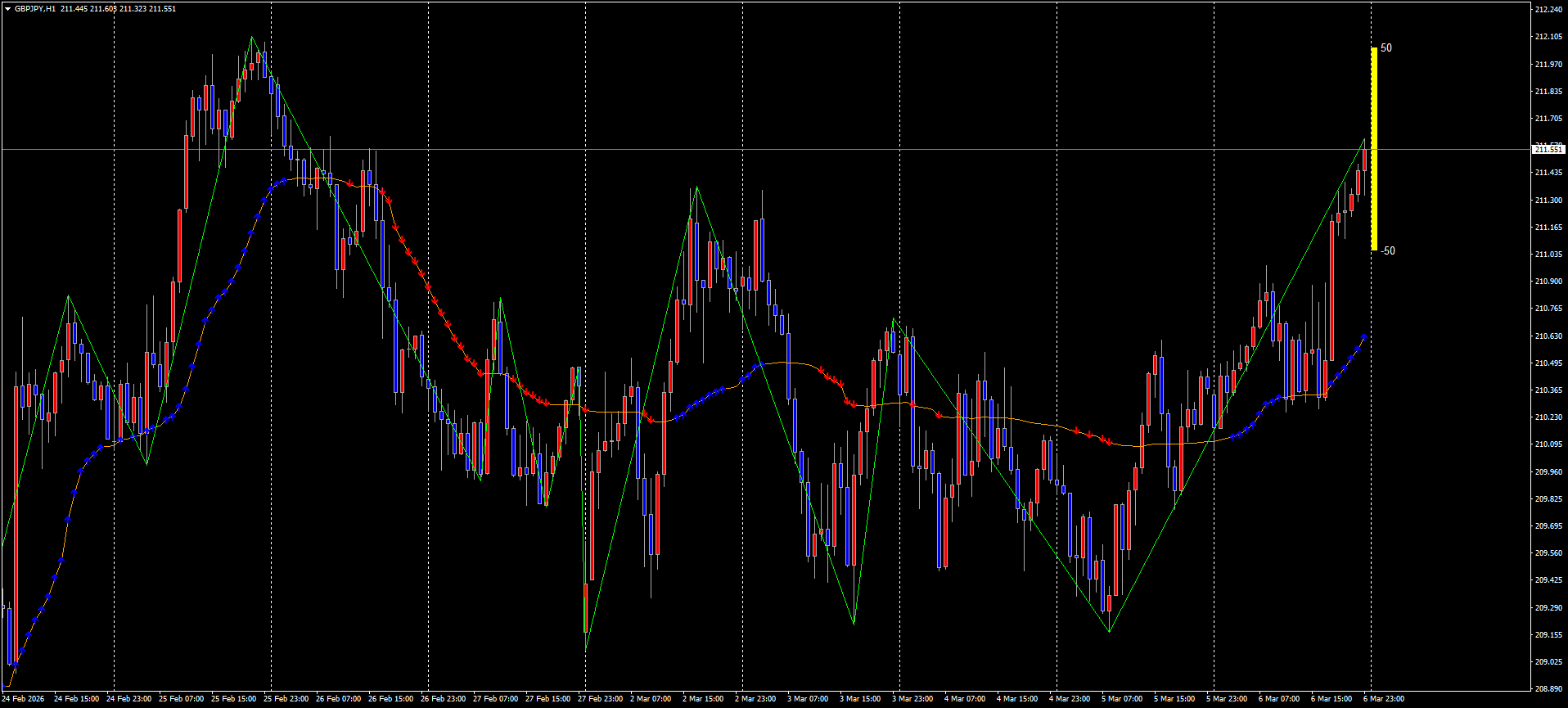The height and width of the screenshot is (708, 1568).
Task: Select the "6 Mar 23:00" time axis label
Action: point(1384,699)
